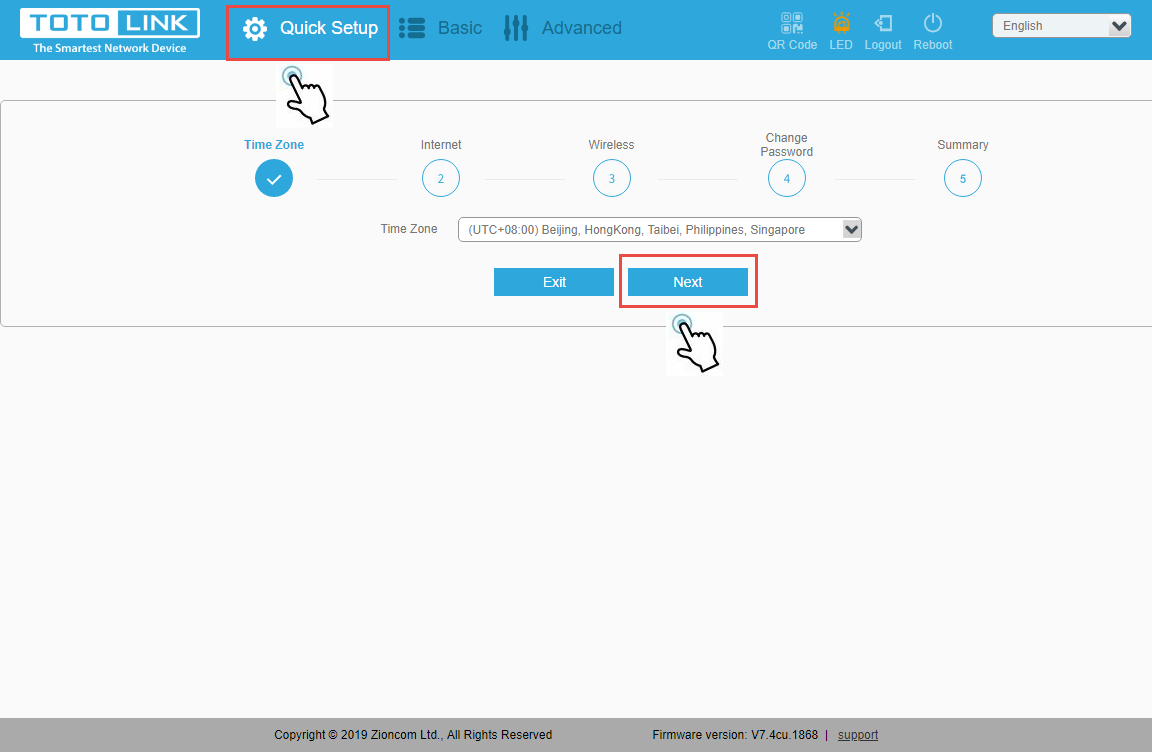1152x752 pixels.
Task: Click the Quick Setup gear icon
Action: tap(255, 29)
